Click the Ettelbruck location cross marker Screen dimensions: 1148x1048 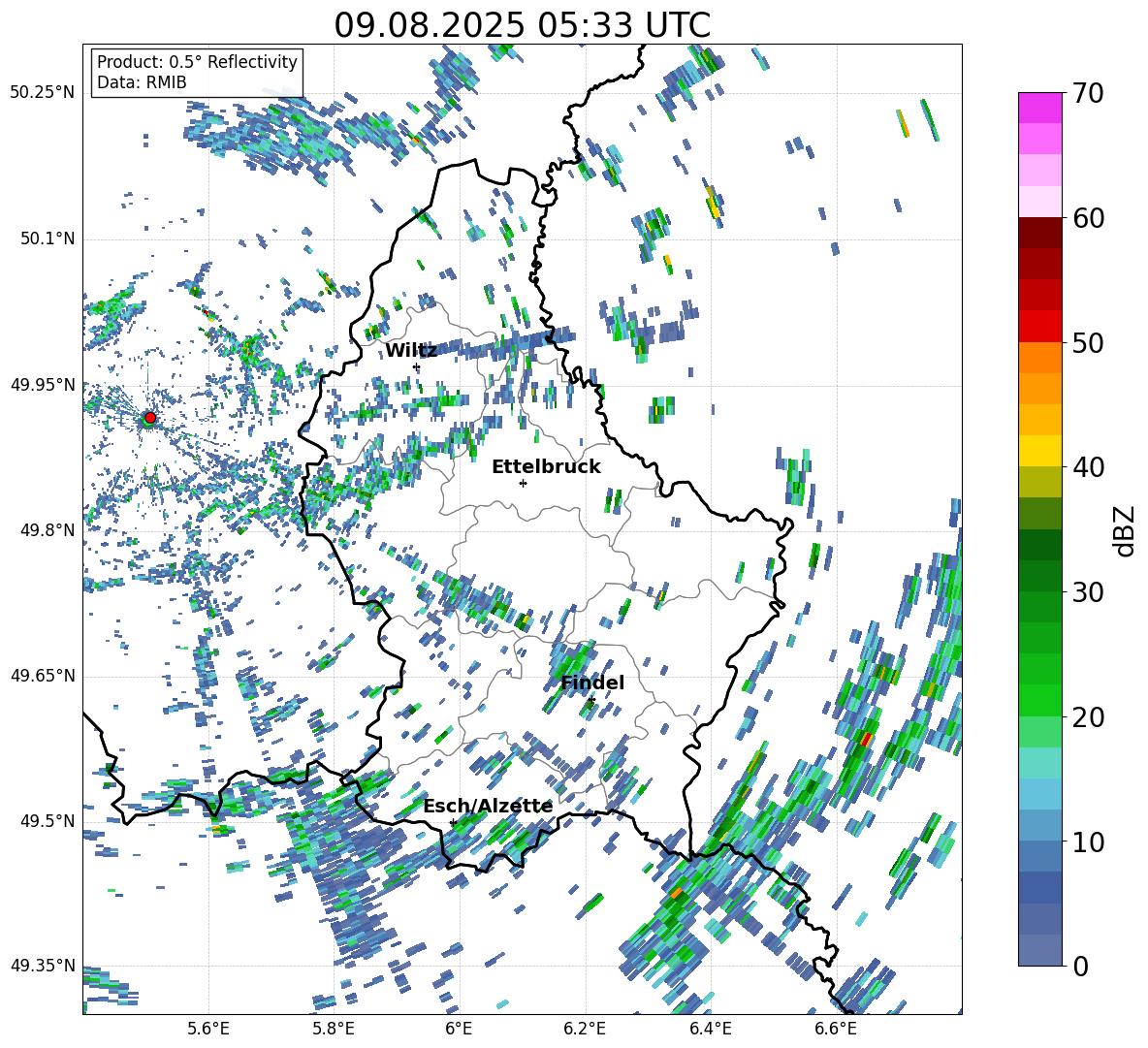click(x=523, y=483)
